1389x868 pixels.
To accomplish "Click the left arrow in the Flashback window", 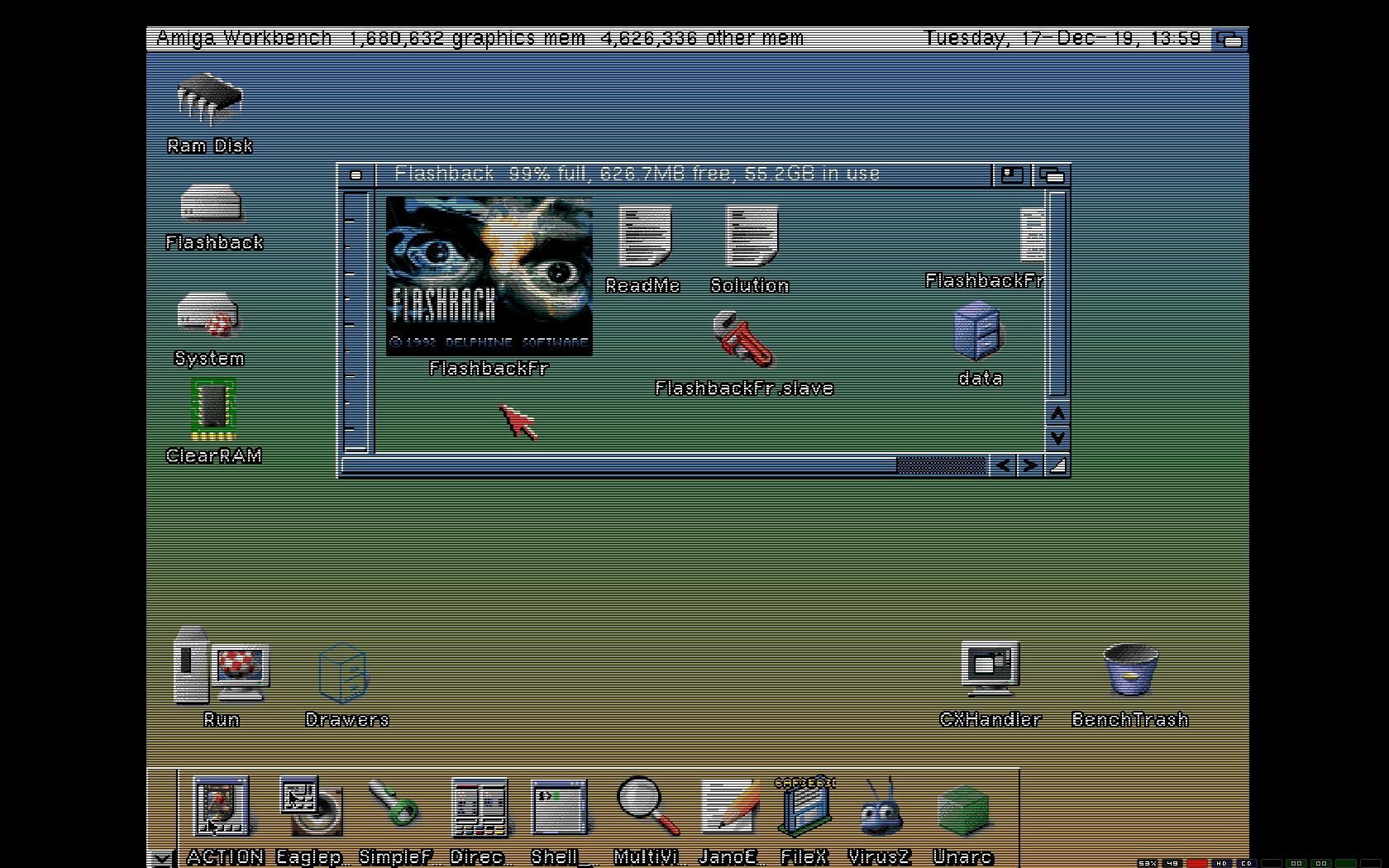I will pos(1003,465).
